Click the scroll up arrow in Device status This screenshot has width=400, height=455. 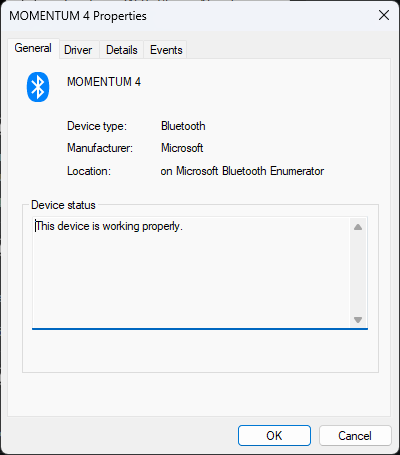pos(358,227)
